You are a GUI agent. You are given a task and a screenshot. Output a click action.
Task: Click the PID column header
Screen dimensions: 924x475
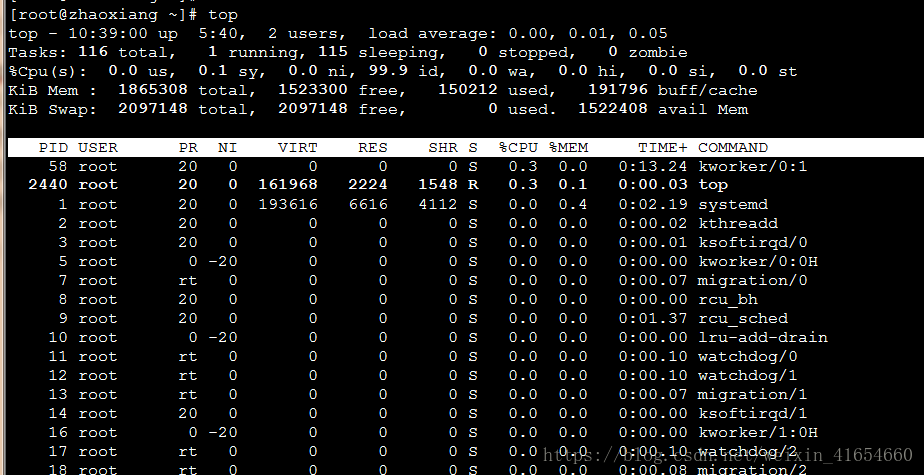tap(53, 147)
